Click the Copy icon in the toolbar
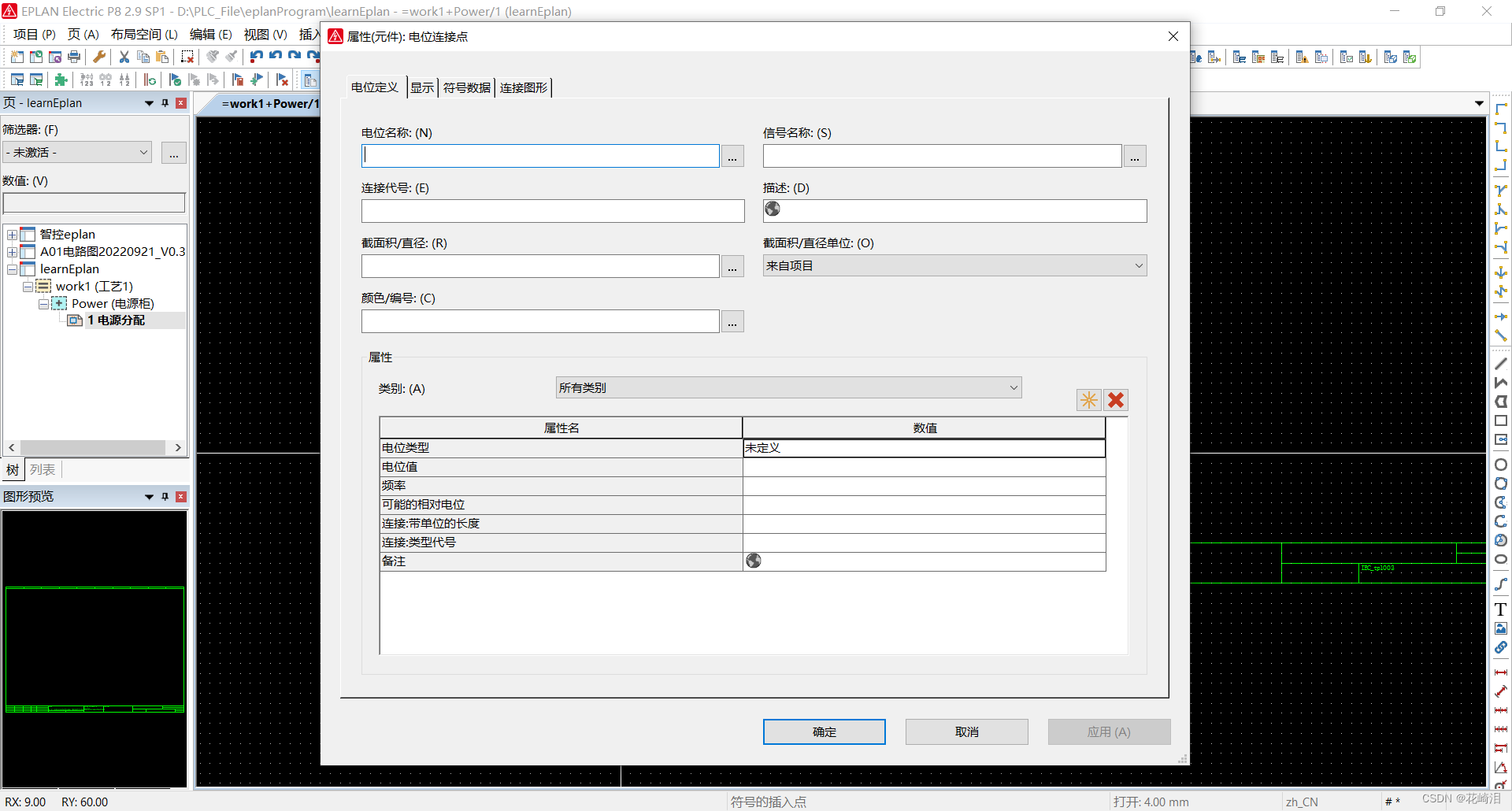This screenshot has width=1512, height=811. tap(143, 57)
